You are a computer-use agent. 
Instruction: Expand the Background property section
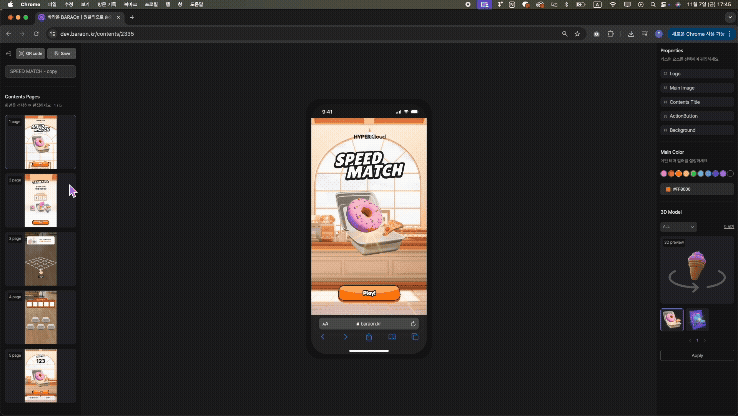(x=697, y=130)
